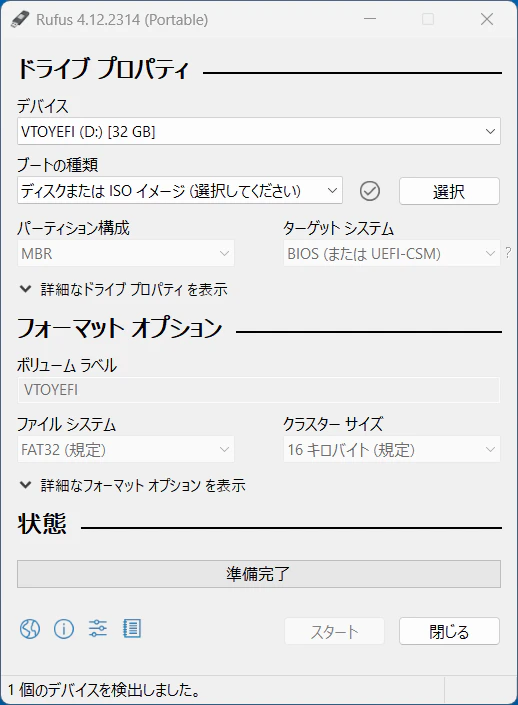Viewport: 518px width, 705px height.
Task: Open the ターゲット システム dropdown
Action: [x=392, y=253]
